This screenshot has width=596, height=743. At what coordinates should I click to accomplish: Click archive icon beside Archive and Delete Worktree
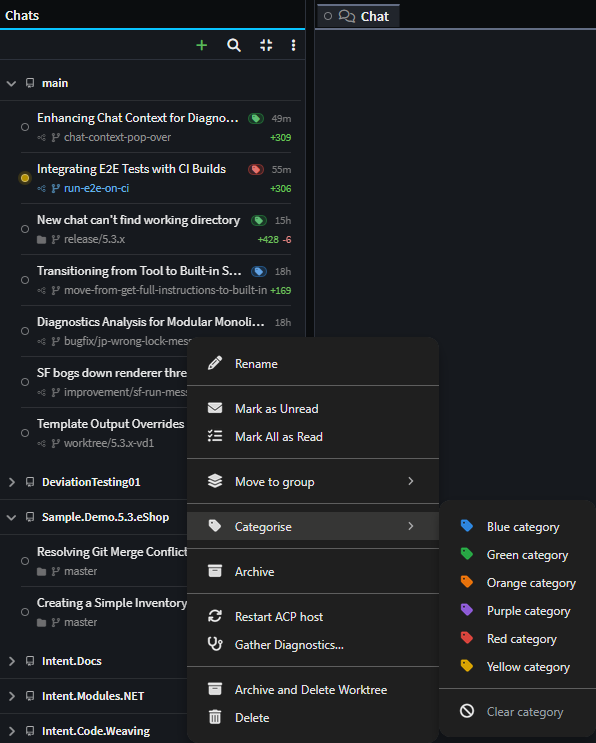click(215, 689)
